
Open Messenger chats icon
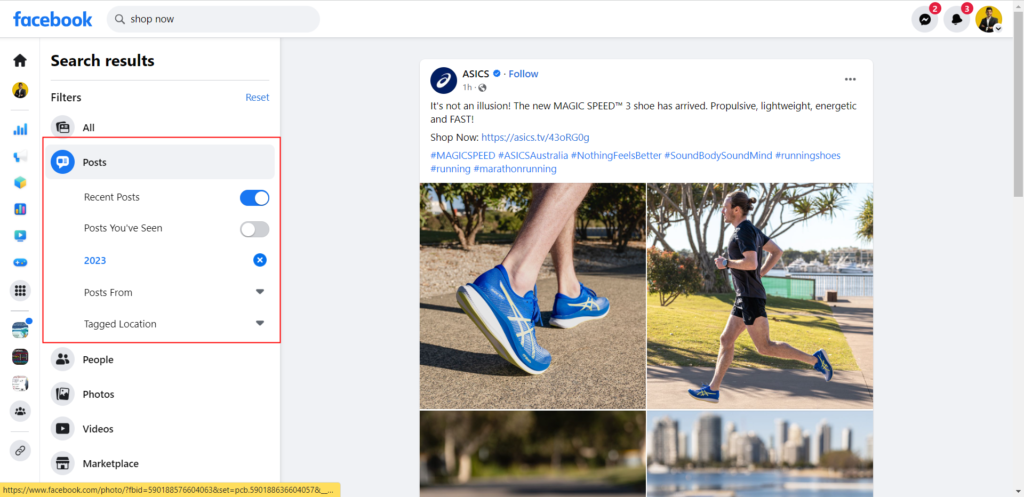point(925,20)
